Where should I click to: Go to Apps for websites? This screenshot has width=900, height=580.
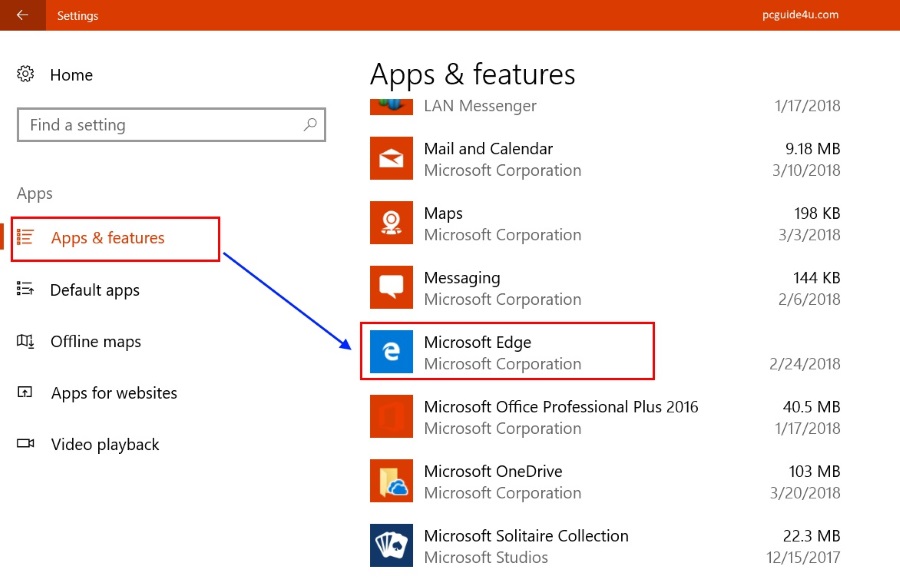coord(114,393)
